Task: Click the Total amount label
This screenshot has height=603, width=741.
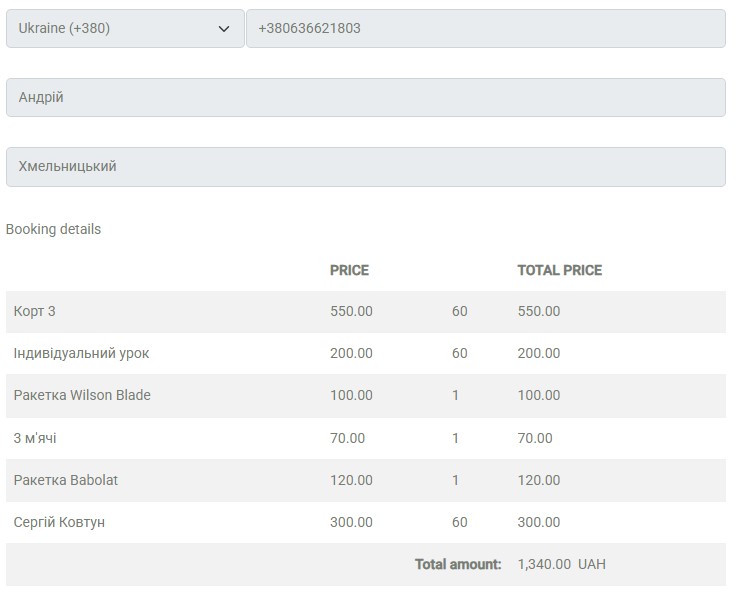Action: (458, 565)
